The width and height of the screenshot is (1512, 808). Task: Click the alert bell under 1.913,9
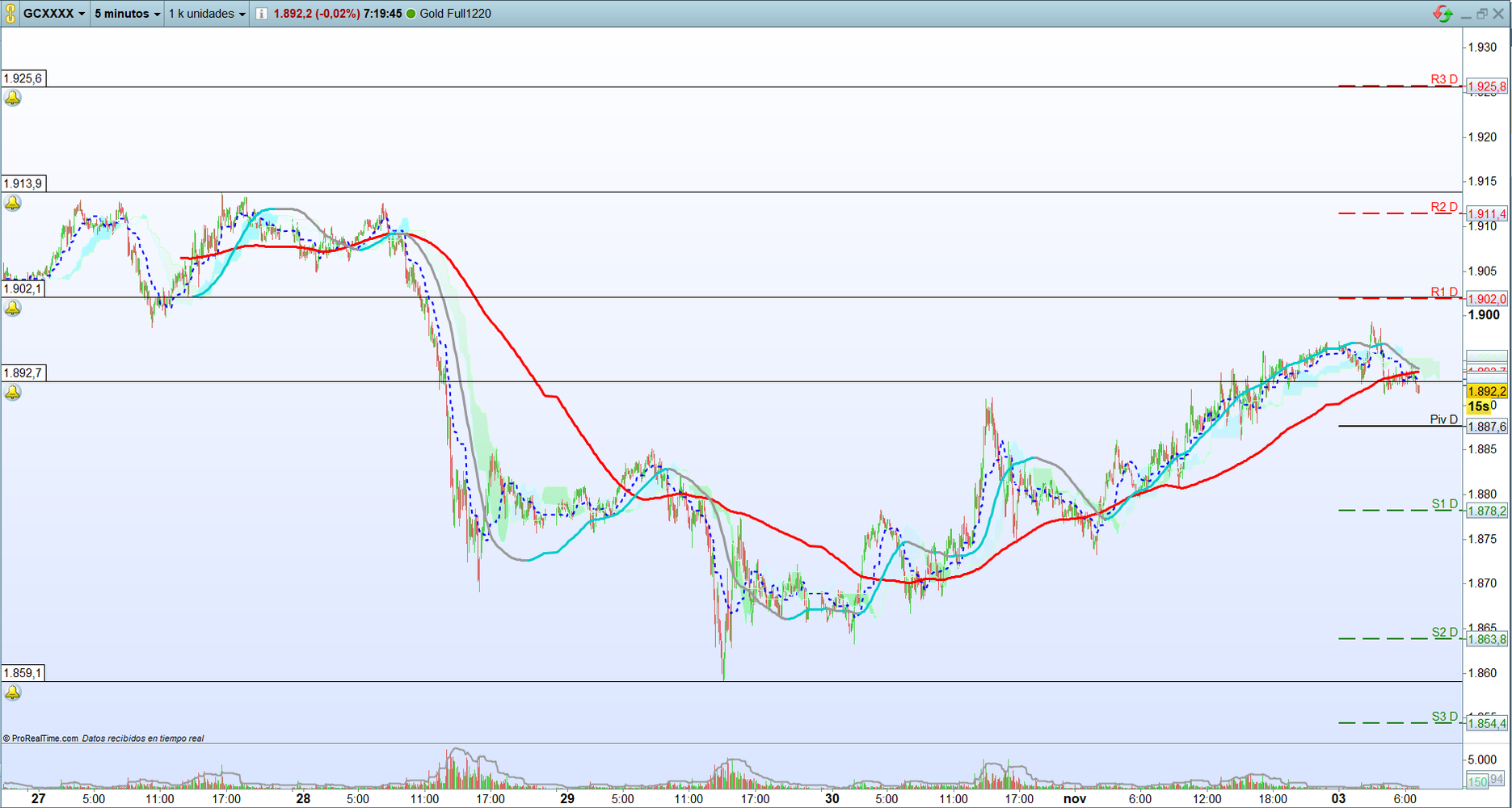13,204
